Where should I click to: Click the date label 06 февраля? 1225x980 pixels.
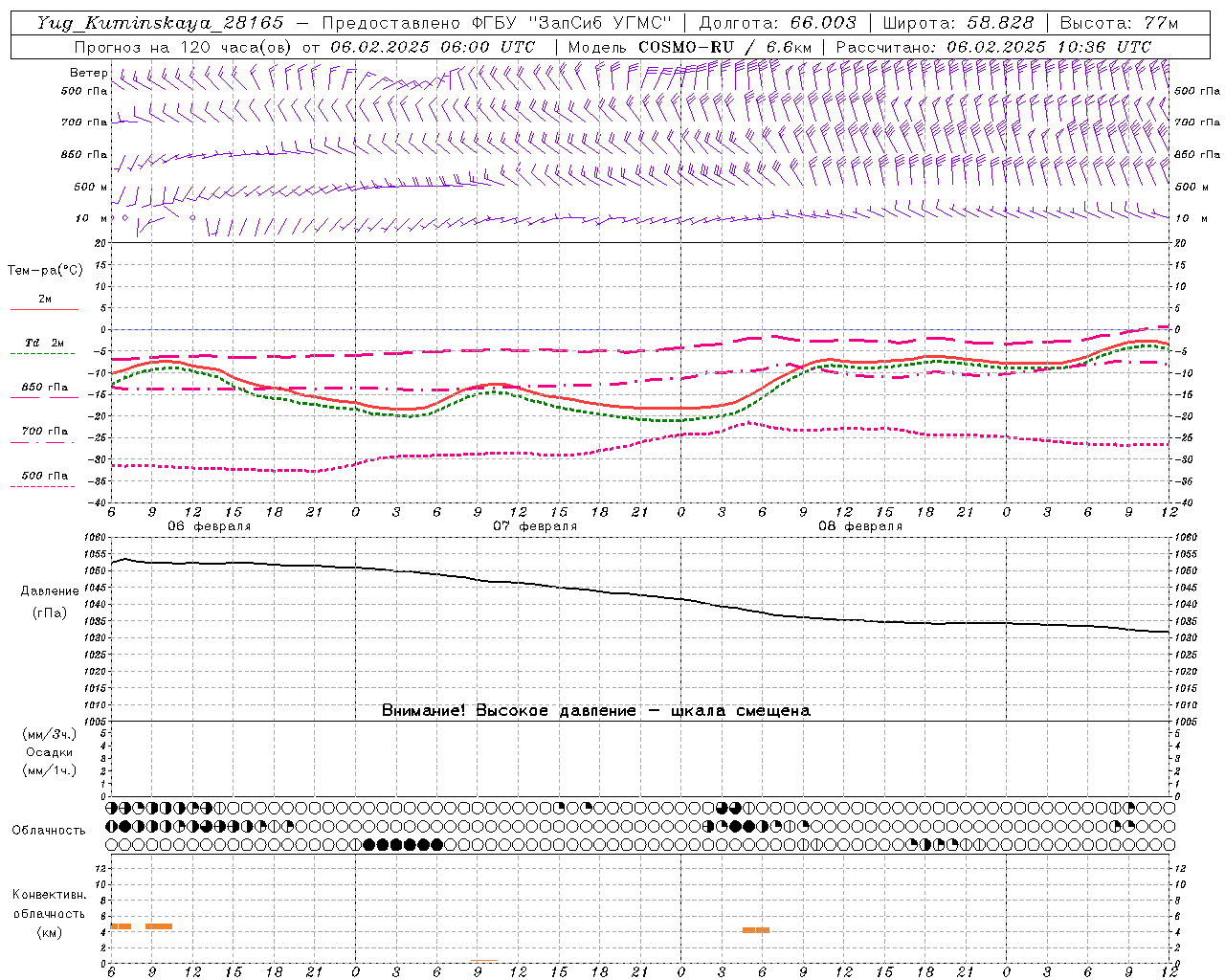pos(209,526)
